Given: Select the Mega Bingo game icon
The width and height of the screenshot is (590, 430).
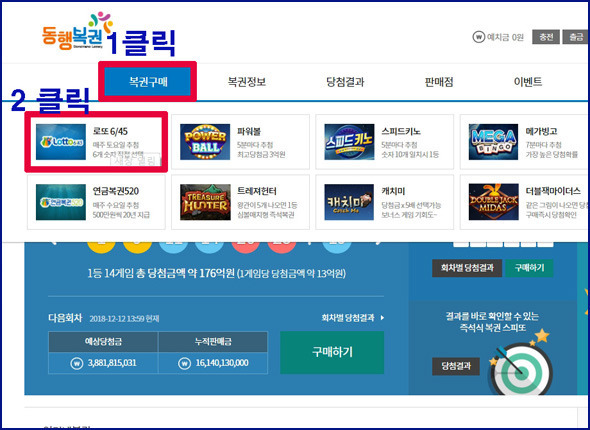Looking at the screenshot, I should click(x=493, y=142).
